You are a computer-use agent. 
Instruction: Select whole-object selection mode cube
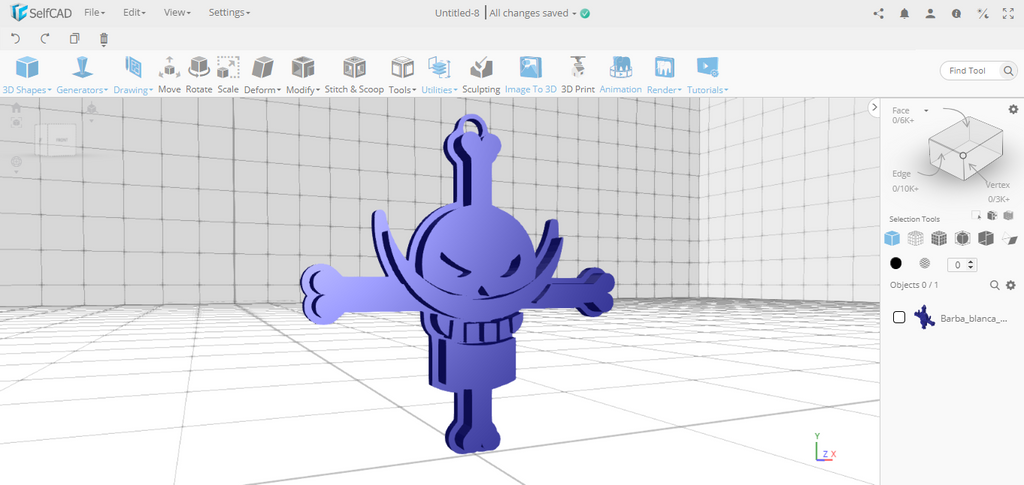[891, 238]
